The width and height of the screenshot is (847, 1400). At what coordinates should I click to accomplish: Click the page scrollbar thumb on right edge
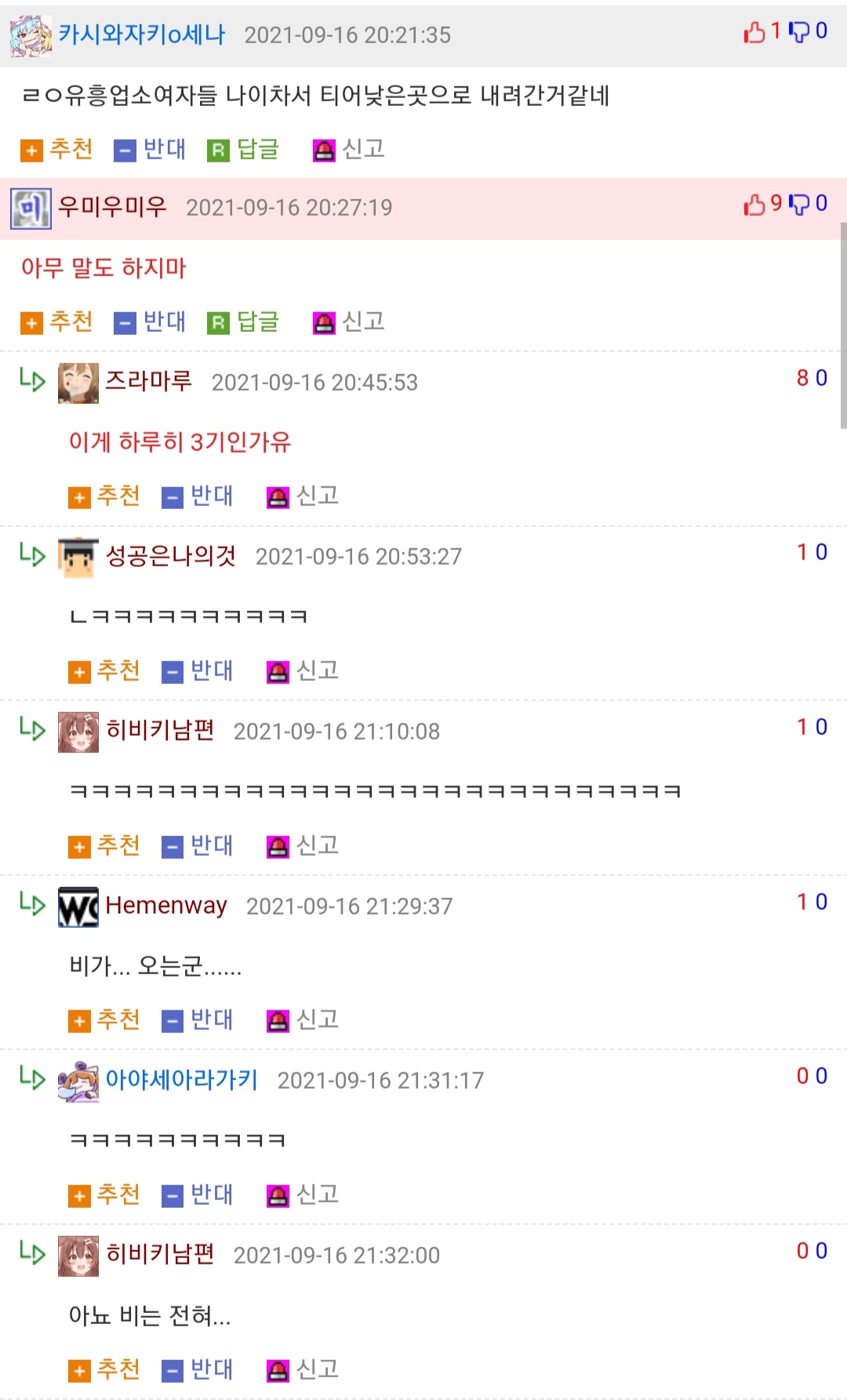[843, 325]
